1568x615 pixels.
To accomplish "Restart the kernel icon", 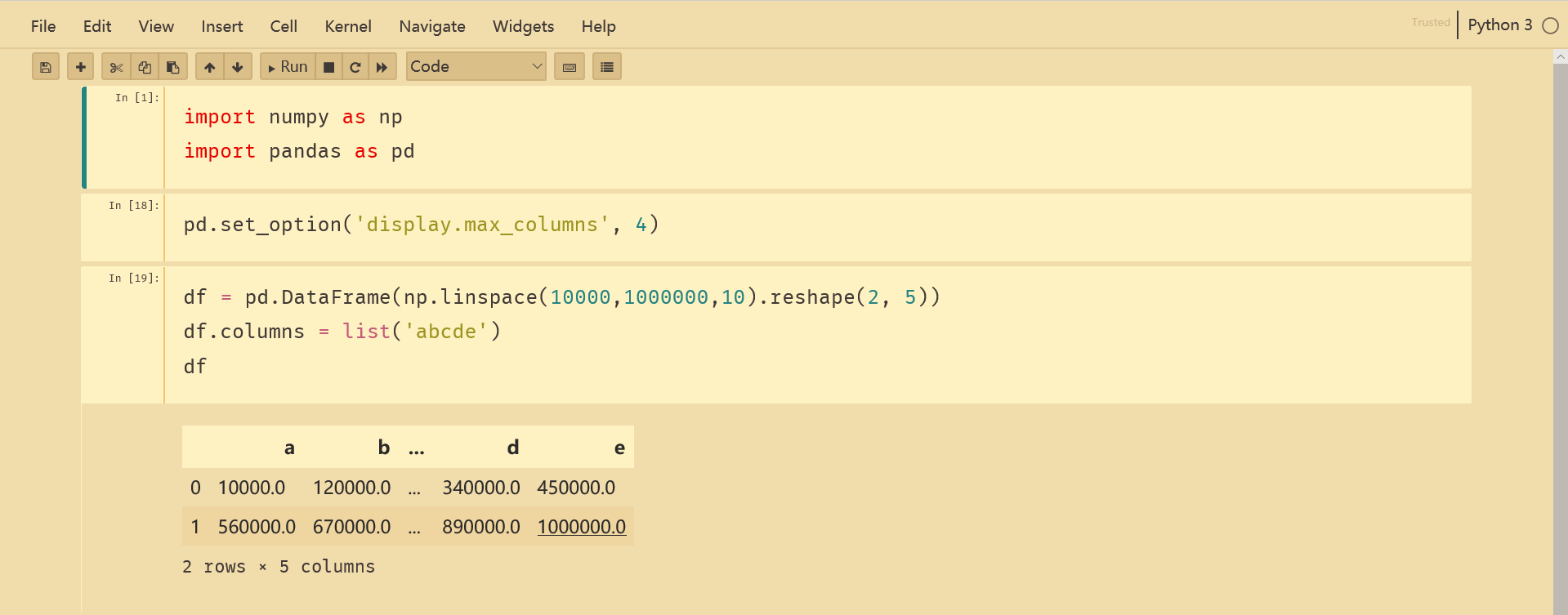I will pos(355,67).
